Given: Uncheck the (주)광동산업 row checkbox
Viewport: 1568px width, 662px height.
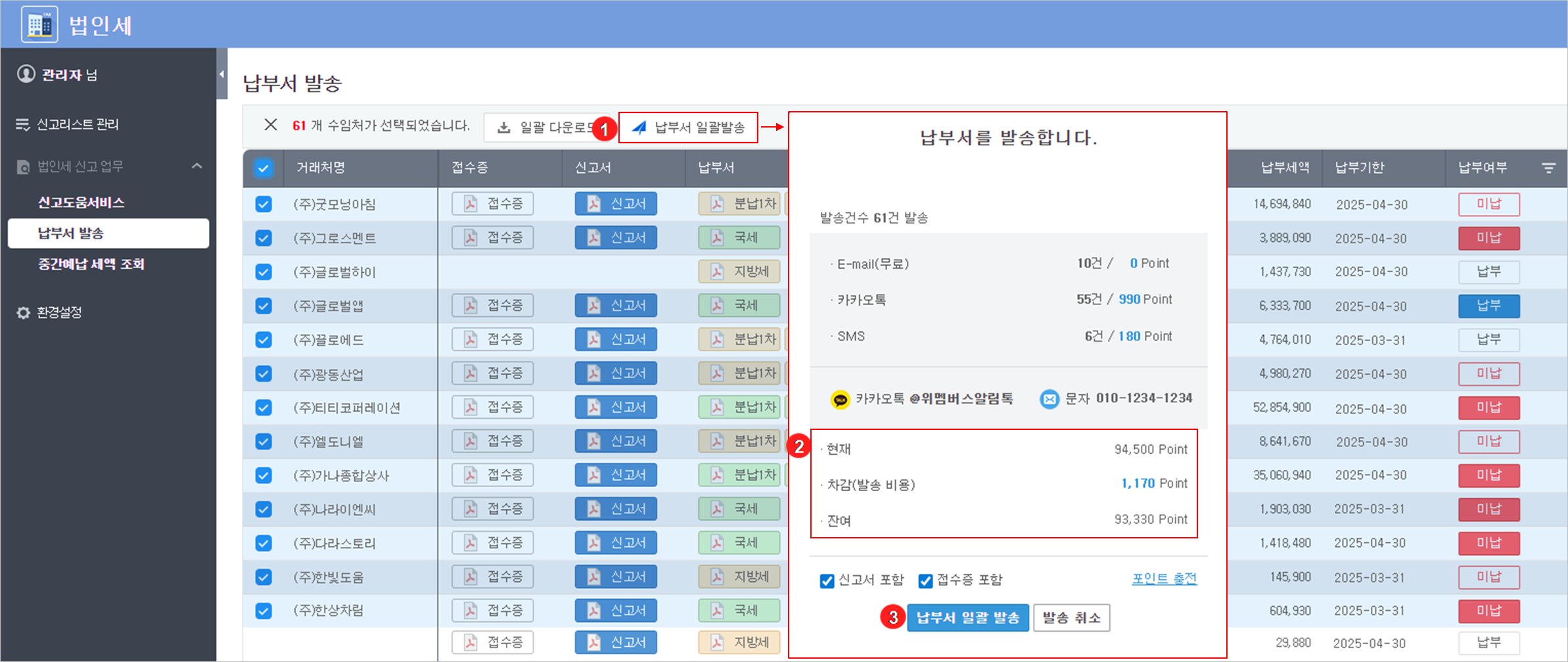Looking at the screenshot, I should click(264, 374).
